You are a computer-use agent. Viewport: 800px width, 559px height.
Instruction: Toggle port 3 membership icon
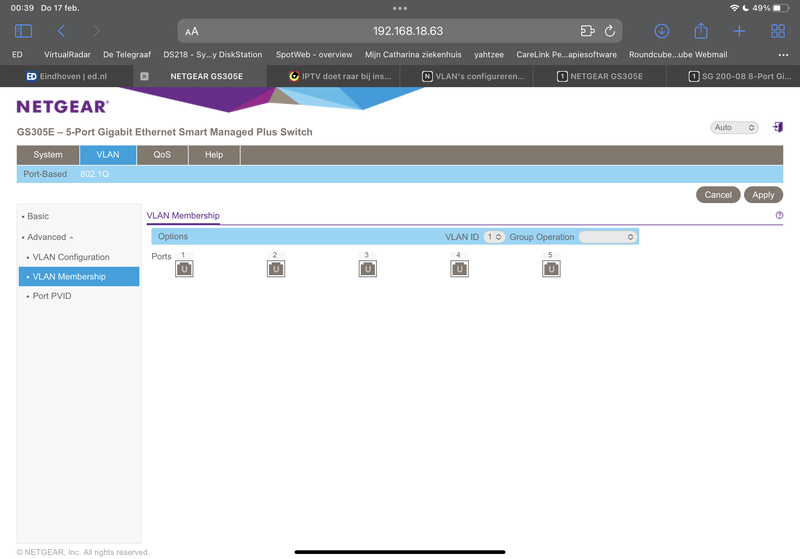click(x=368, y=269)
